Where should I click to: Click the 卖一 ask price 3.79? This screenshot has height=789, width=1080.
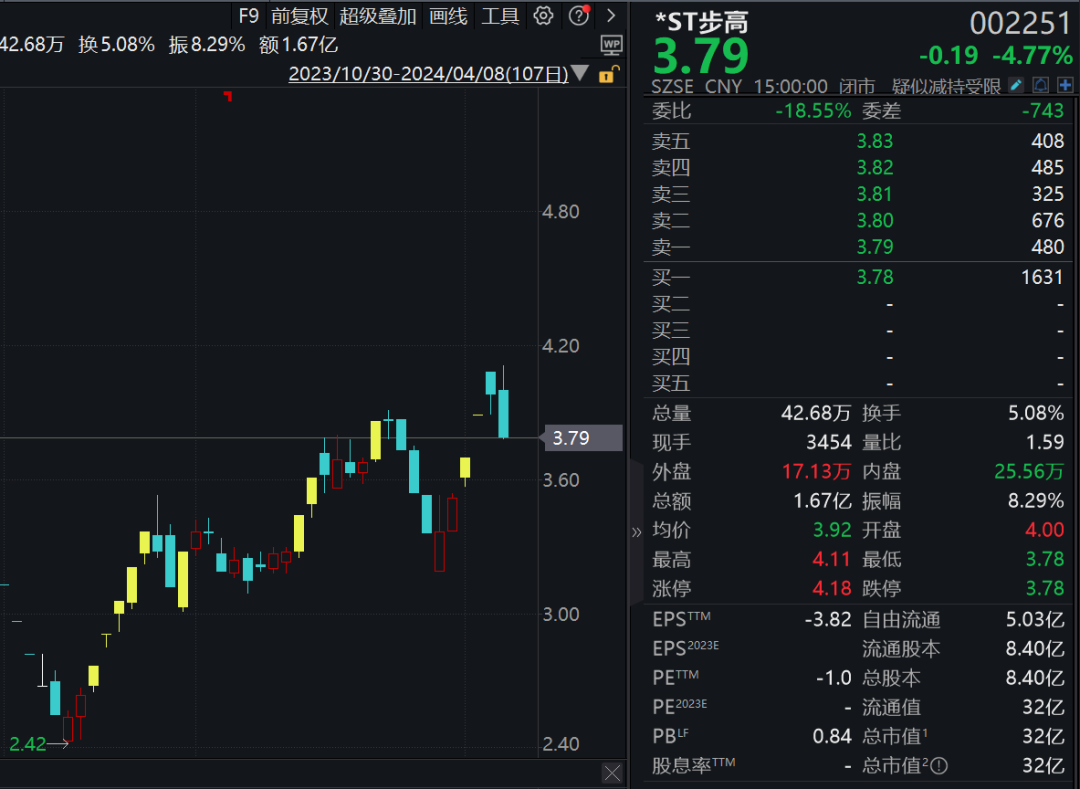point(875,246)
